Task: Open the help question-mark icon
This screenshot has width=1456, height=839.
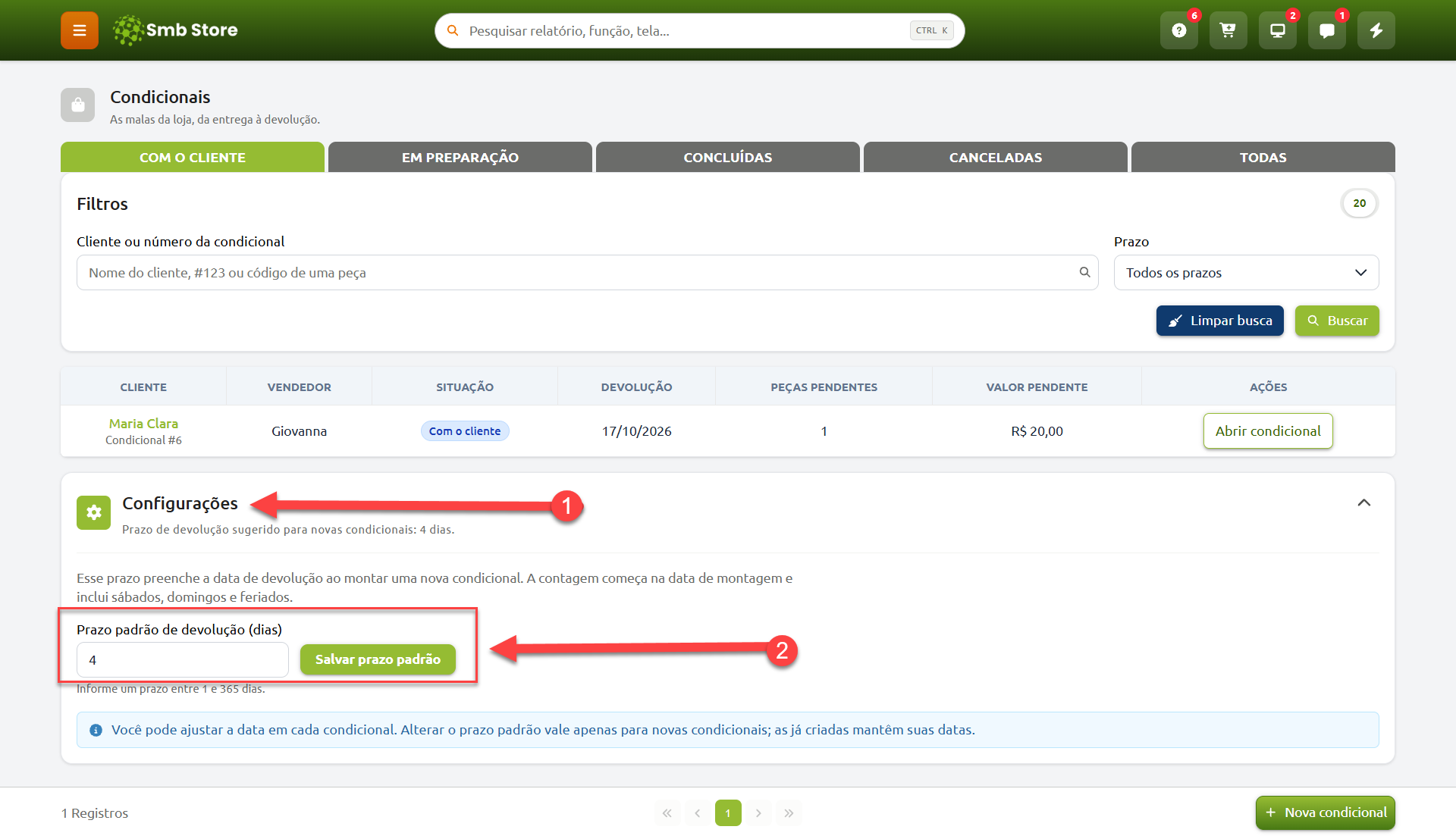Action: [1178, 30]
